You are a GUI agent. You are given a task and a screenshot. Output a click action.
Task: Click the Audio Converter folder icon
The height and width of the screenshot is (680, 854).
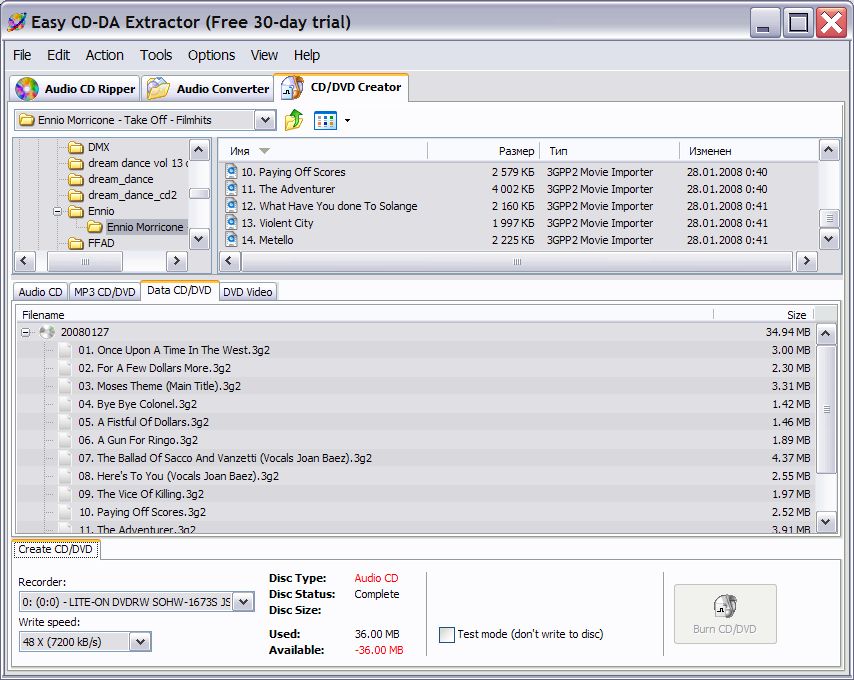click(158, 89)
